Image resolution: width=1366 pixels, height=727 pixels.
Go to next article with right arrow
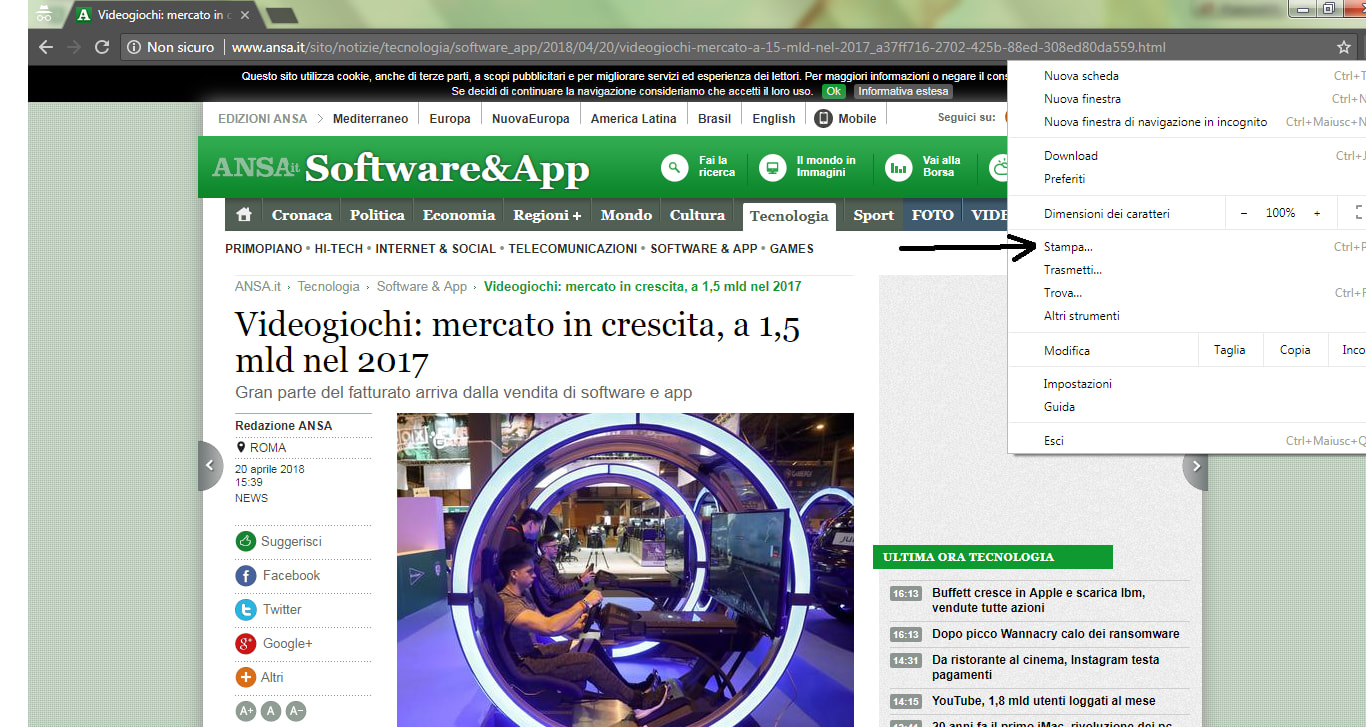point(1195,465)
